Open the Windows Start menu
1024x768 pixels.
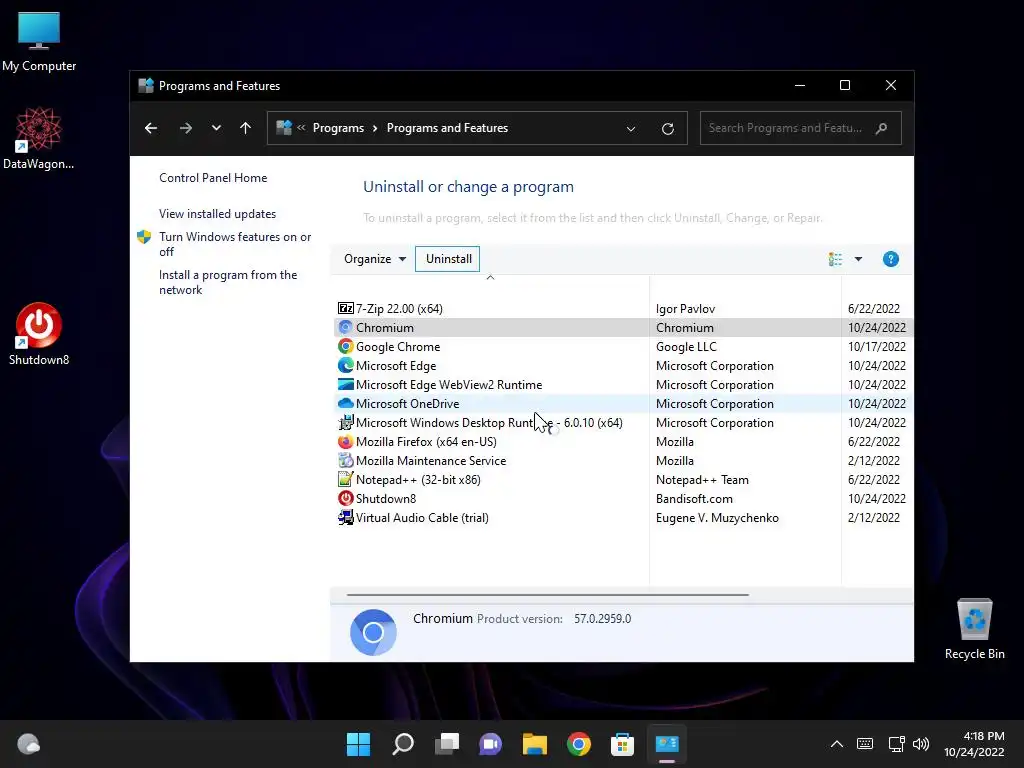pos(358,744)
